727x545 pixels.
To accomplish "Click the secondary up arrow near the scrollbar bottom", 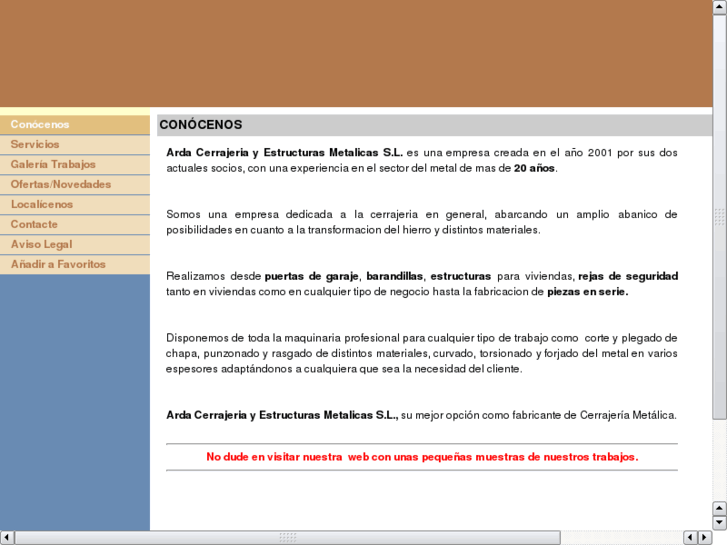I will [x=719, y=508].
